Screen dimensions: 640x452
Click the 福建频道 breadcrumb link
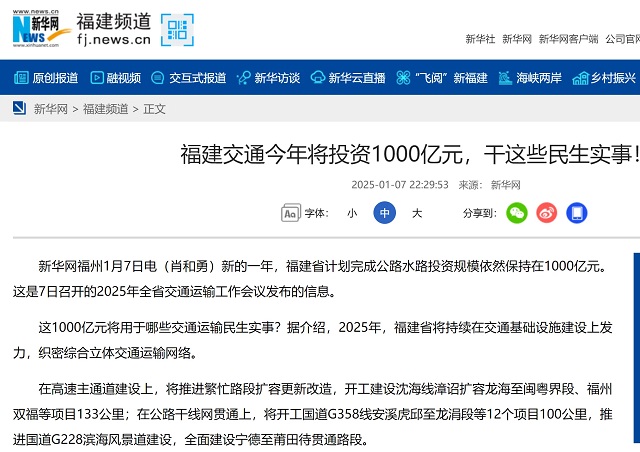coord(105,109)
